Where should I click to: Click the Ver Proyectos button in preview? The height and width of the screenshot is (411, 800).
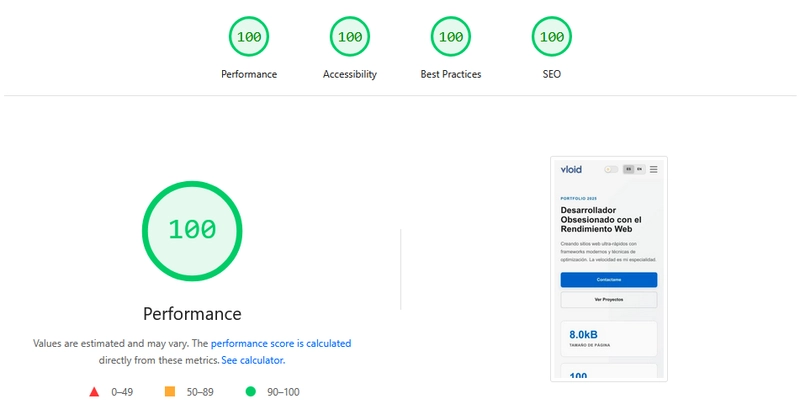[x=609, y=300]
